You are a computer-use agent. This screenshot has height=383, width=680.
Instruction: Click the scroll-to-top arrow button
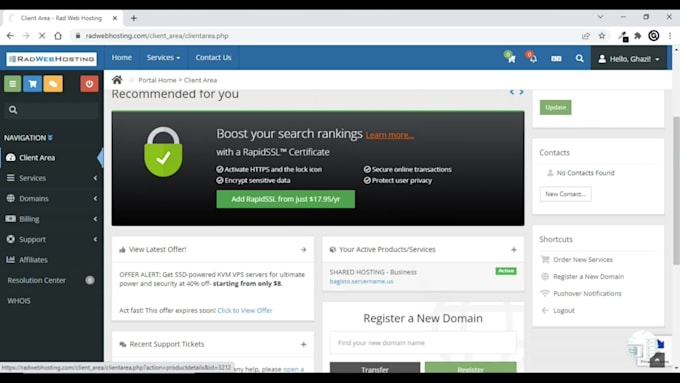click(x=657, y=360)
